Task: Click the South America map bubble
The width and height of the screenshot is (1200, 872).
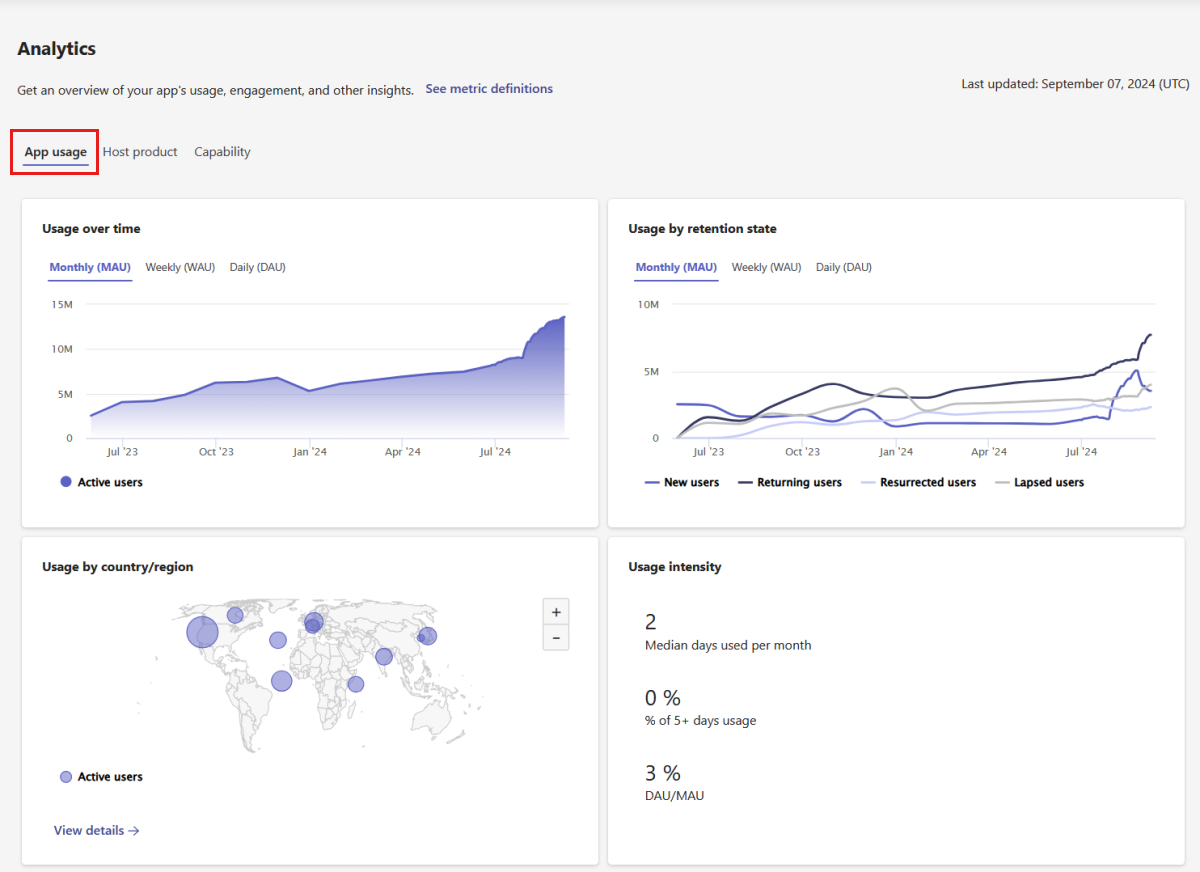Action: tap(281, 681)
